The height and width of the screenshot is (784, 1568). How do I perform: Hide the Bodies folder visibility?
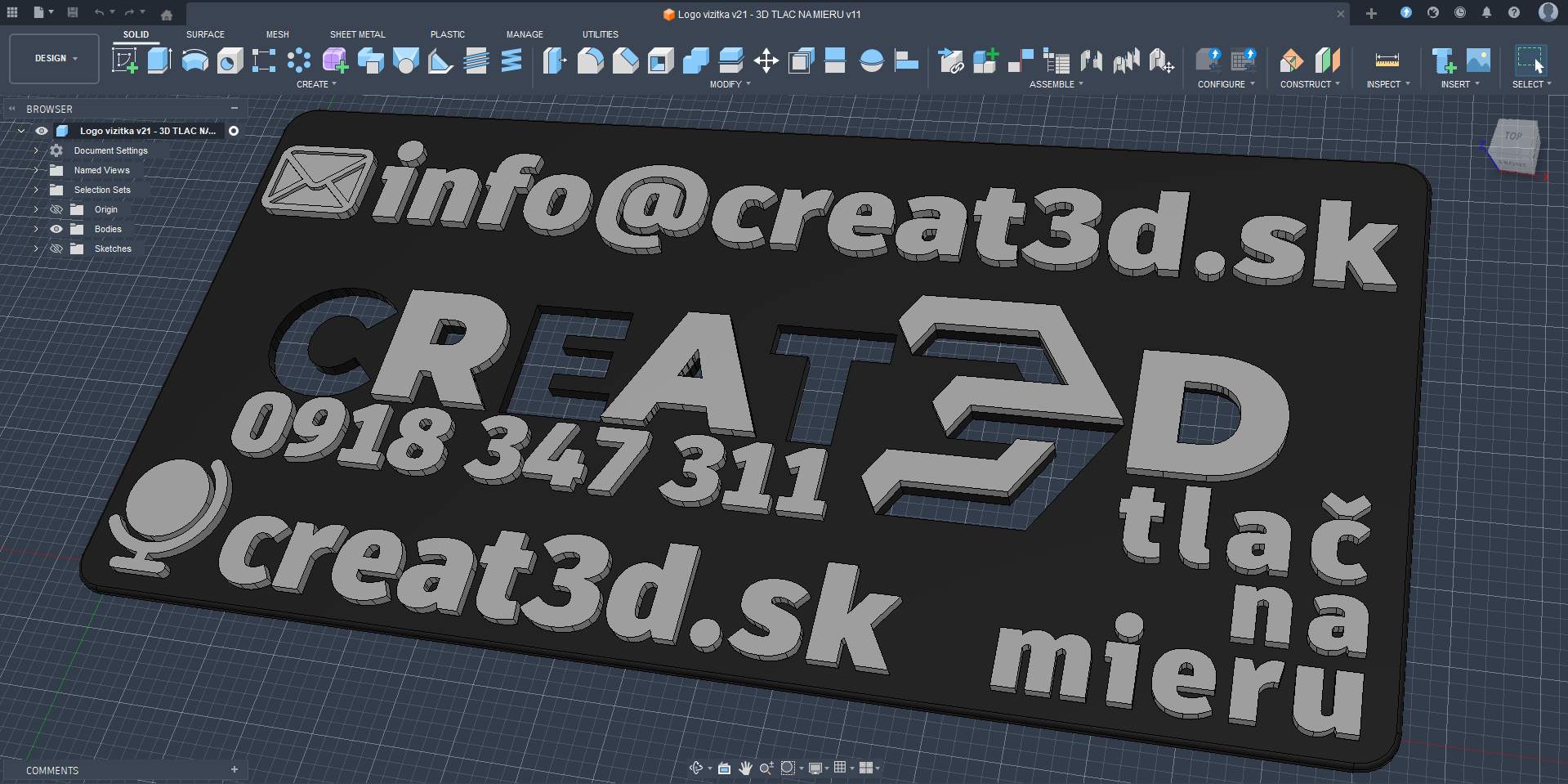point(56,229)
